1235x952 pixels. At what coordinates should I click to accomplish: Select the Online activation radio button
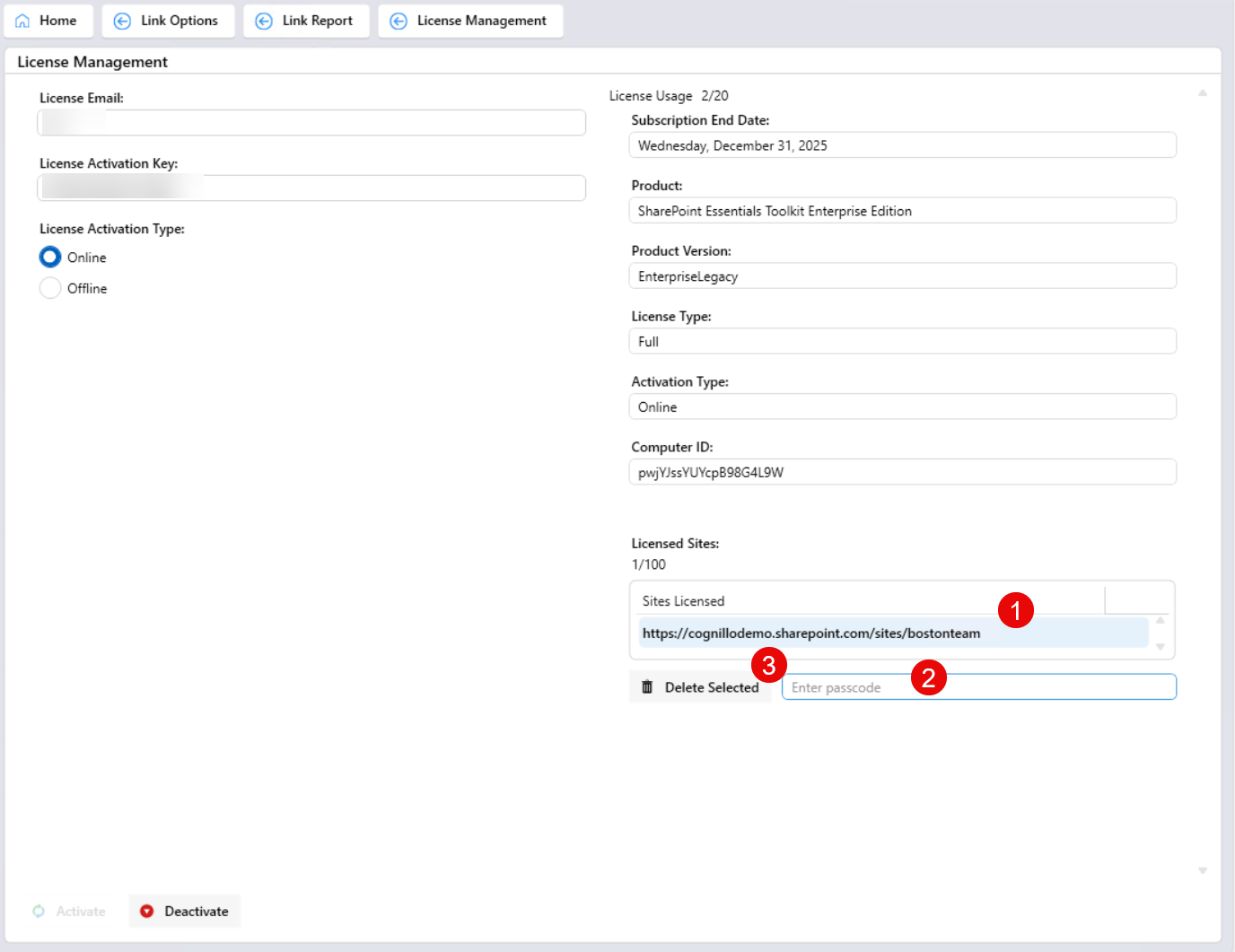pos(50,258)
